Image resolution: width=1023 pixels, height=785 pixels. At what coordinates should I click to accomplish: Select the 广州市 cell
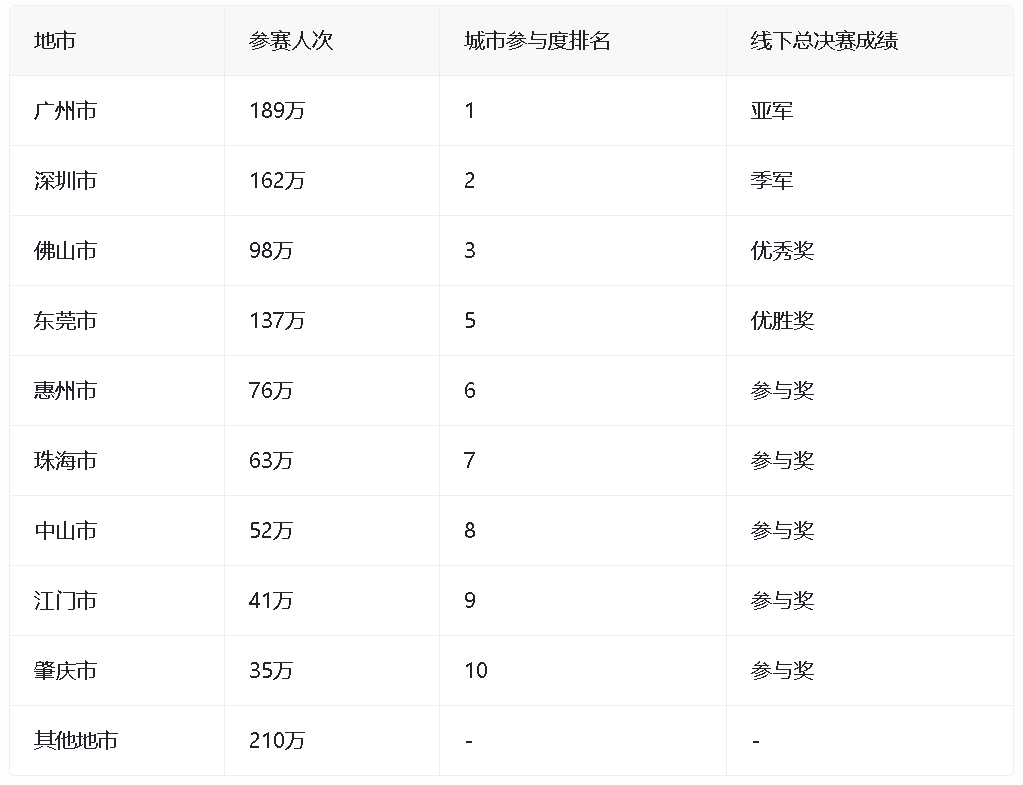coord(65,111)
